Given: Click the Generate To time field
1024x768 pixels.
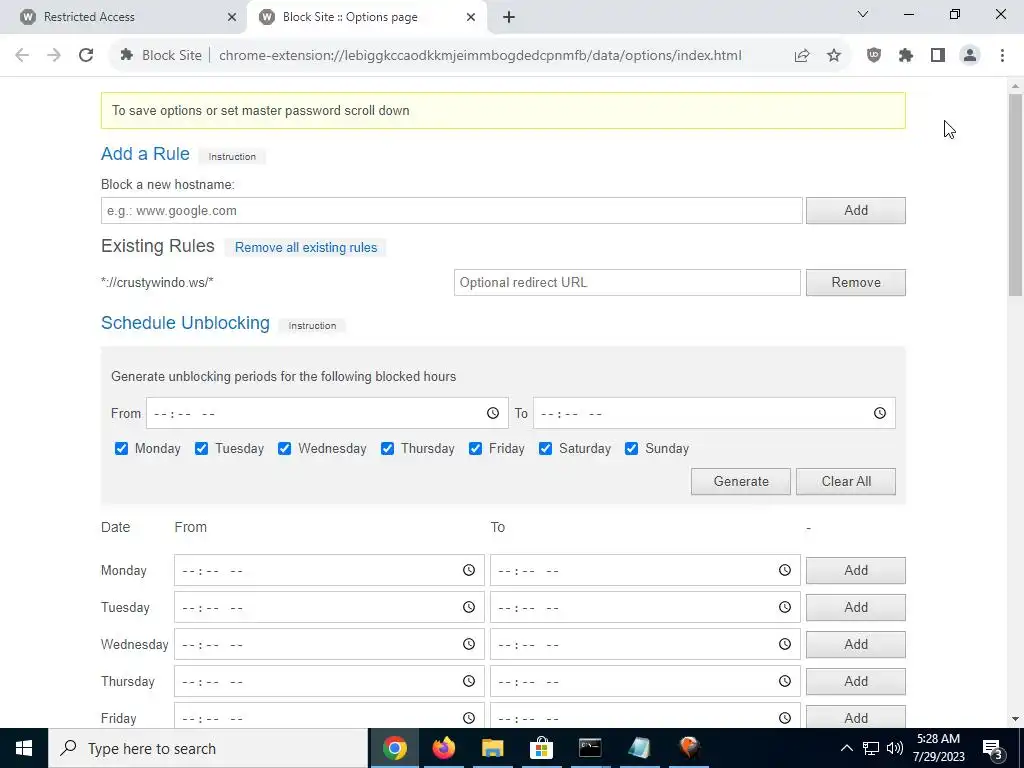Looking at the screenshot, I should coord(714,413).
